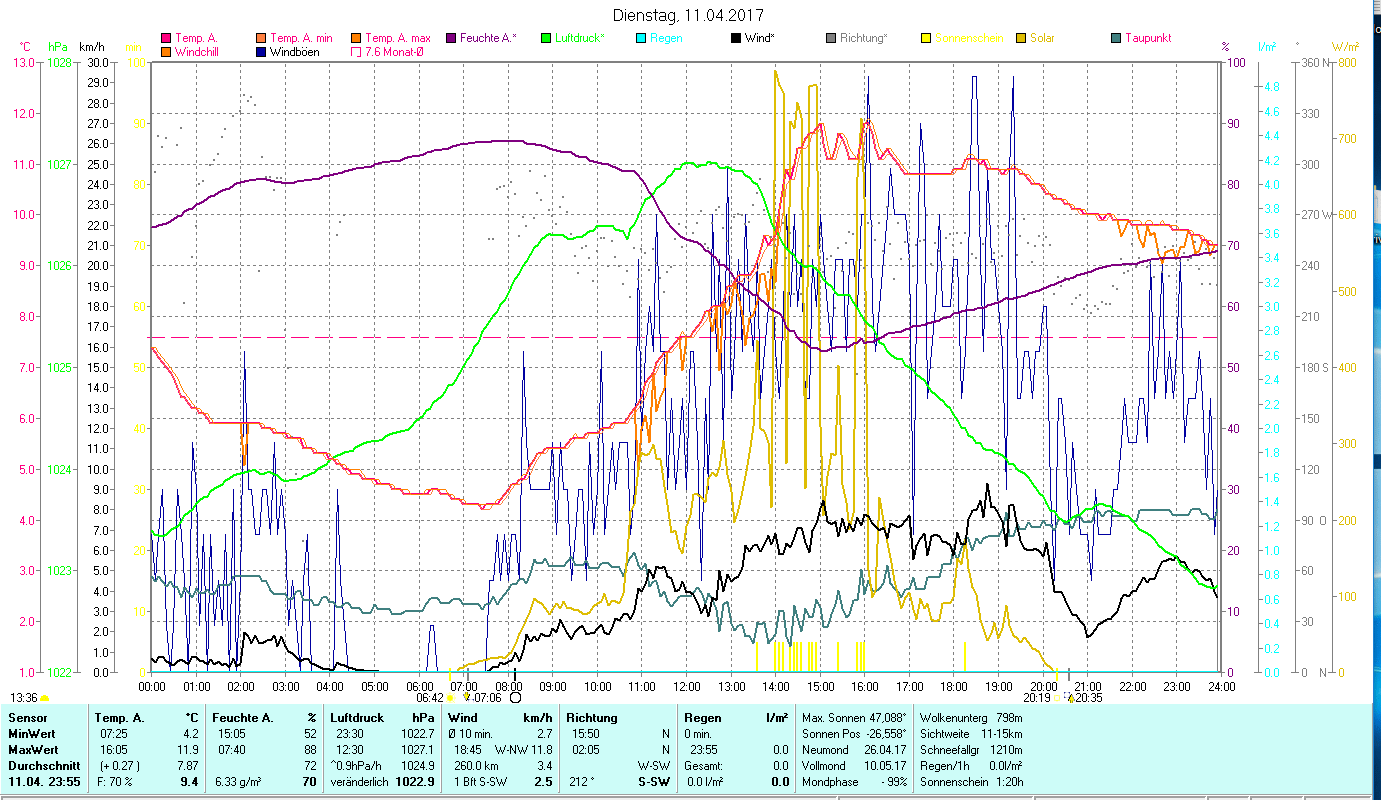Screen dimensions: 1381x800
Task: Click the teal Taupunkt legend swatch
Action: [1116, 39]
